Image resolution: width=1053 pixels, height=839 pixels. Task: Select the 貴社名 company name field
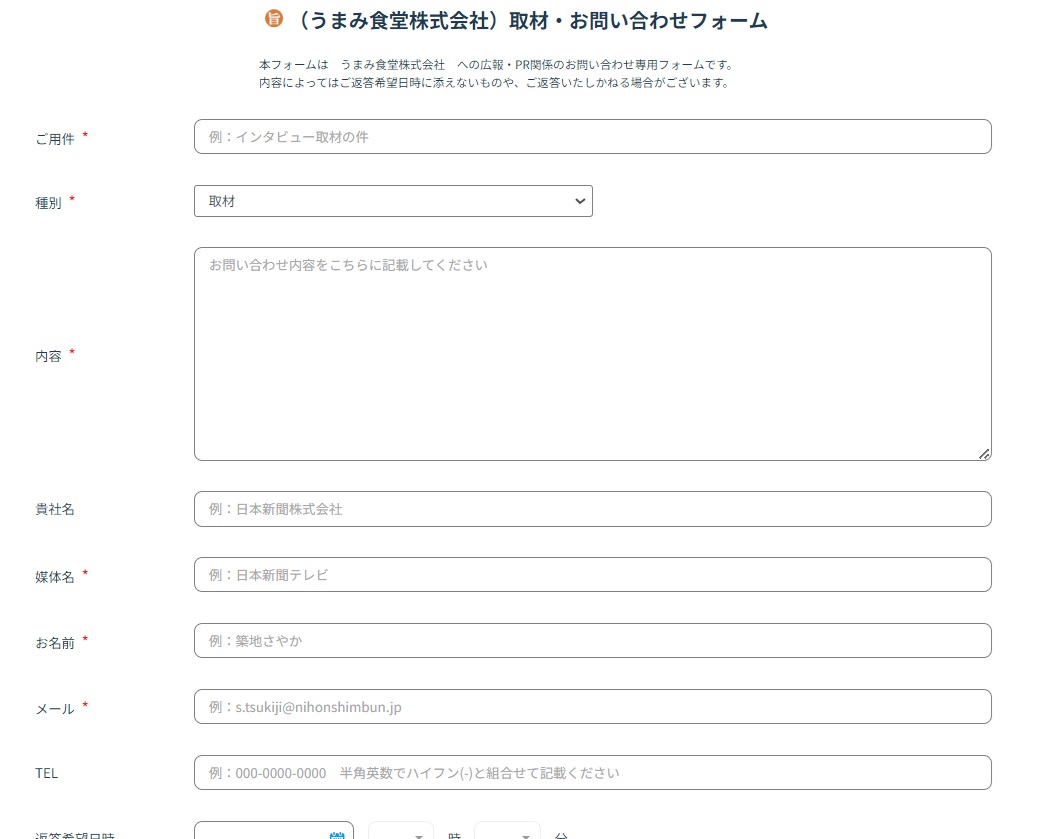pyautogui.click(x=592, y=509)
